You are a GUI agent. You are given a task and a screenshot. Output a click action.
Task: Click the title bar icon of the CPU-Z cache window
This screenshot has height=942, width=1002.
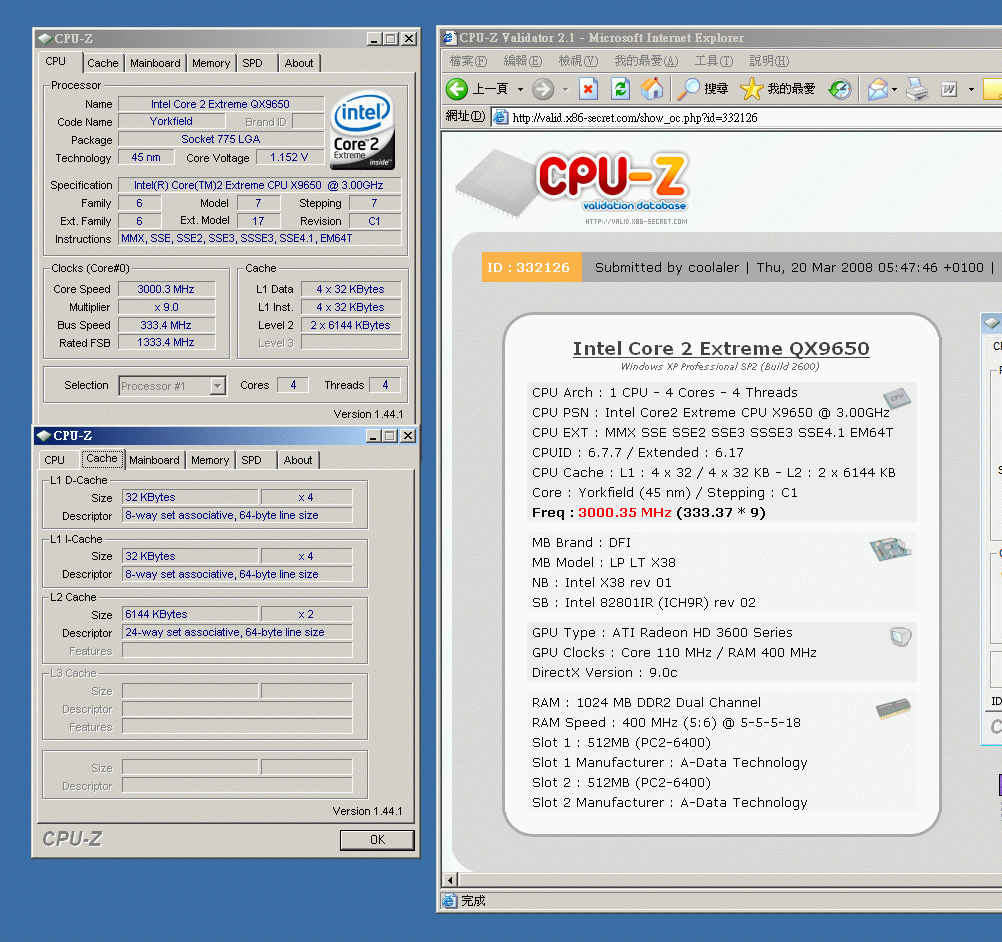pos(43,436)
